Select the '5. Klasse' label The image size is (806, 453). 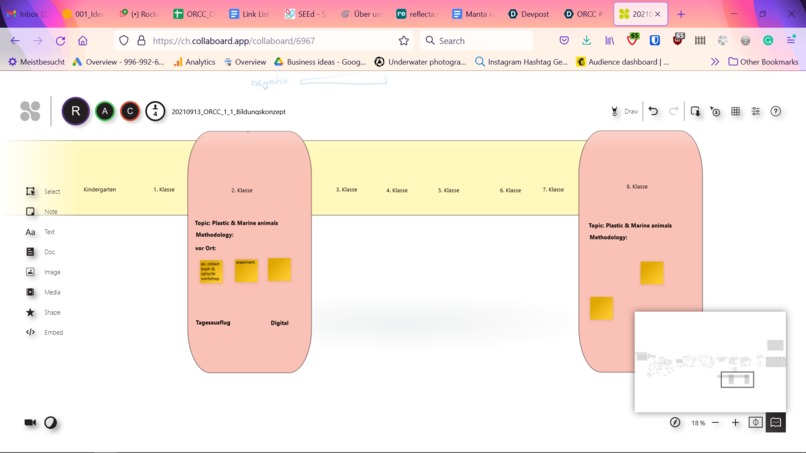click(x=449, y=190)
